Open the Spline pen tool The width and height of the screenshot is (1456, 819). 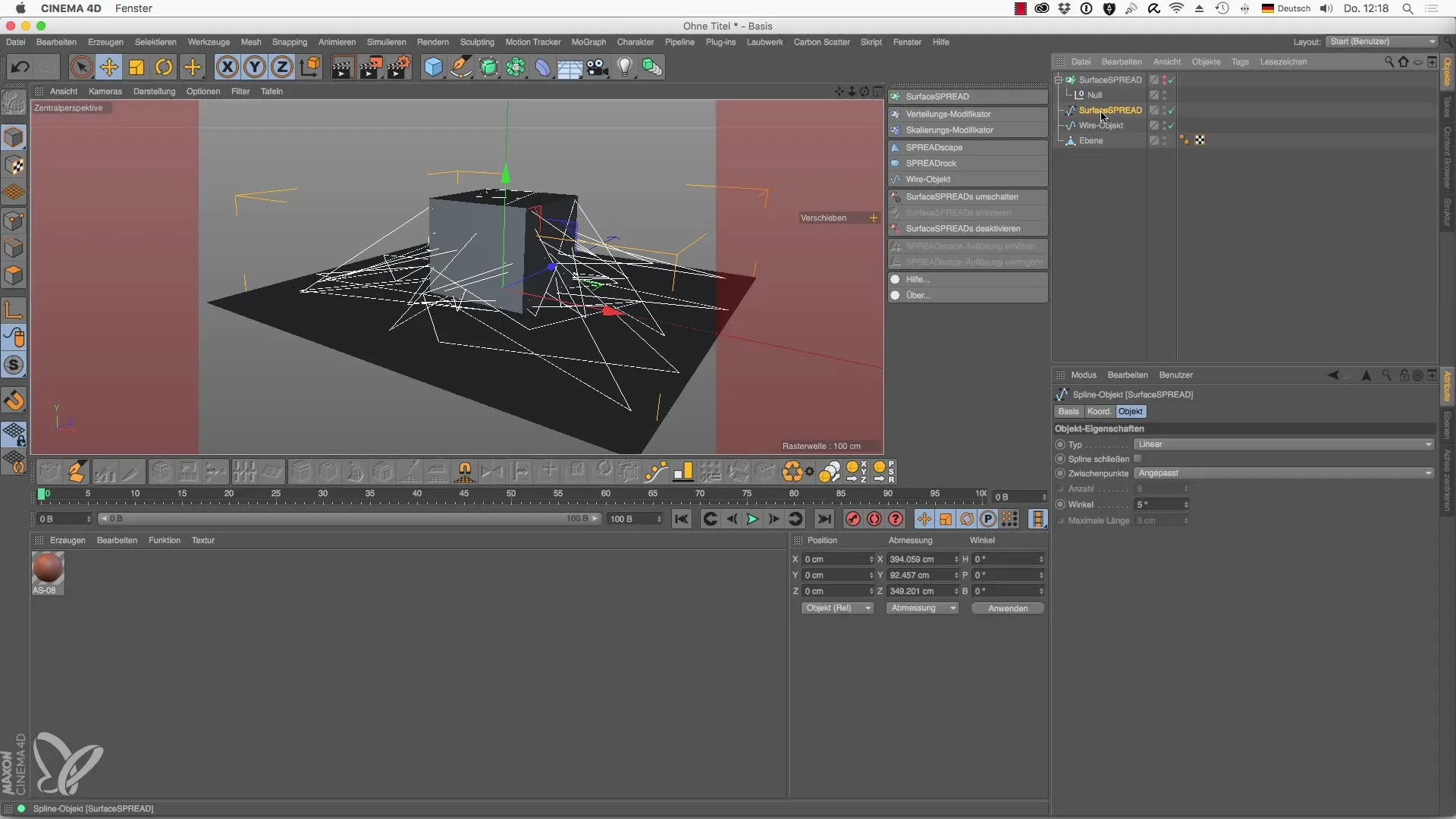[460, 67]
